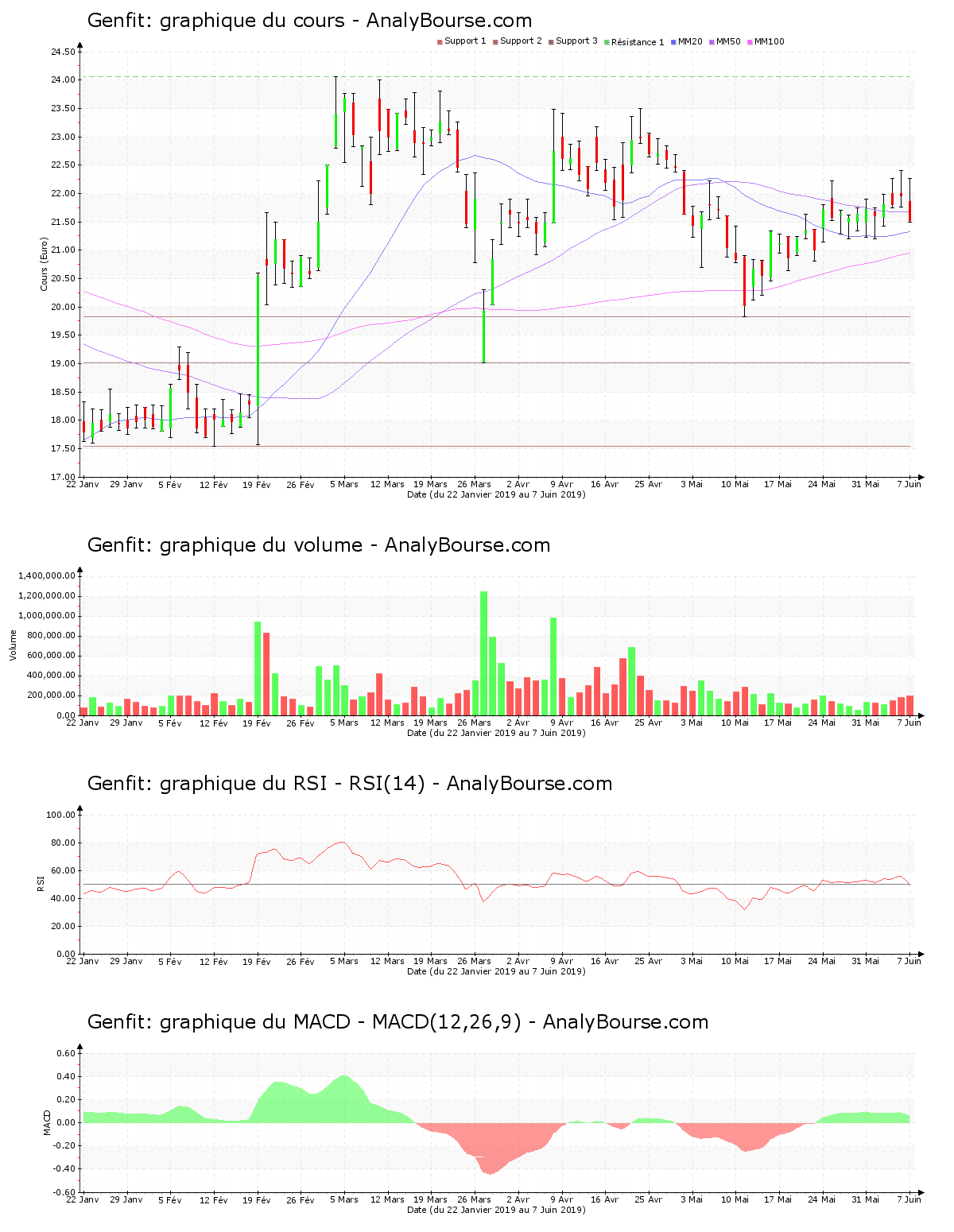Click the tallest green volume bar near 26 Mars
This screenshot has height=1232, width=954.
point(483,653)
